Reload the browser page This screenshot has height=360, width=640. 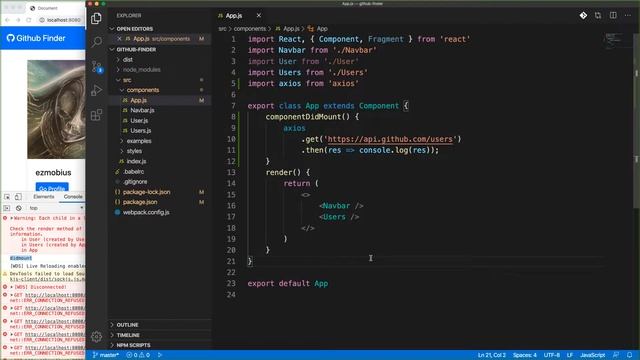pos(29,20)
